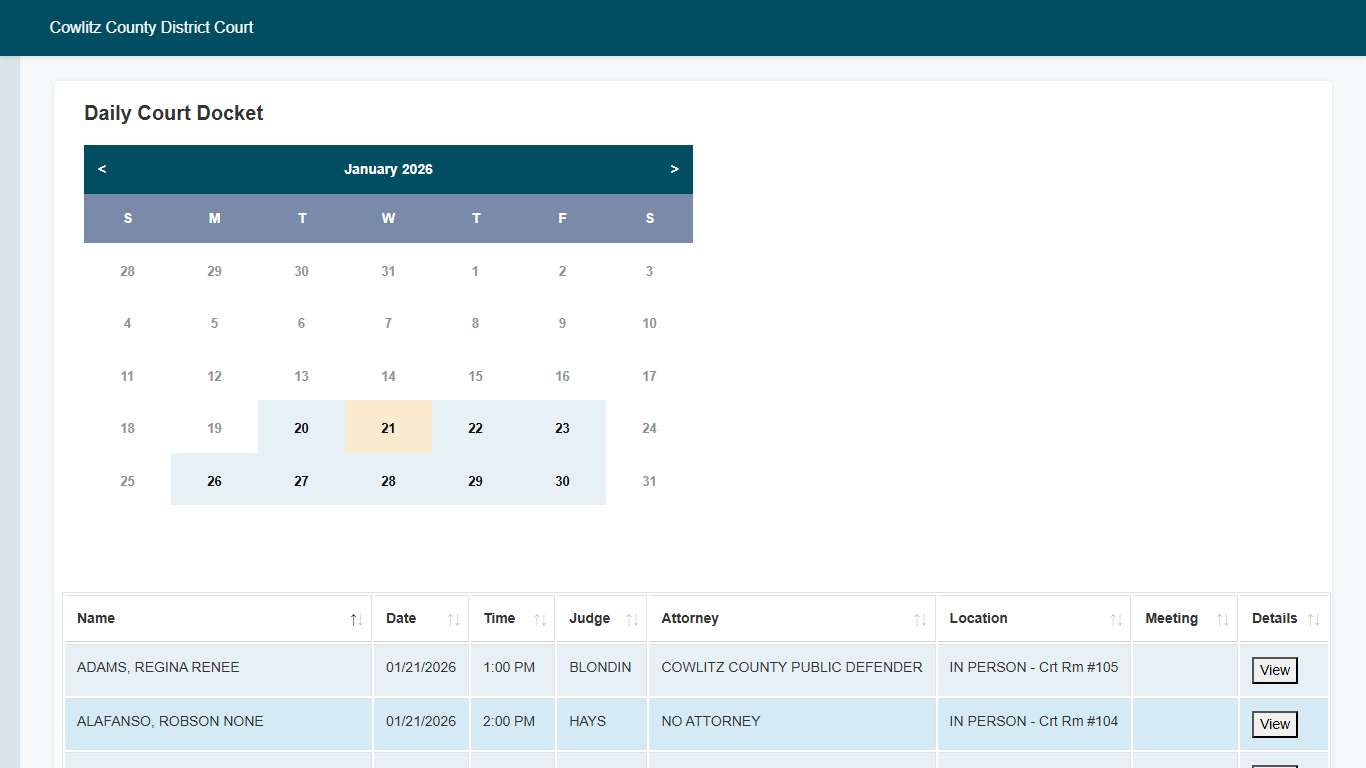The height and width of the screenshot is (768, 1366).
Task: View details for Alafanso, Robson None
Action: pyautogui.click(x=1274, y=724)
